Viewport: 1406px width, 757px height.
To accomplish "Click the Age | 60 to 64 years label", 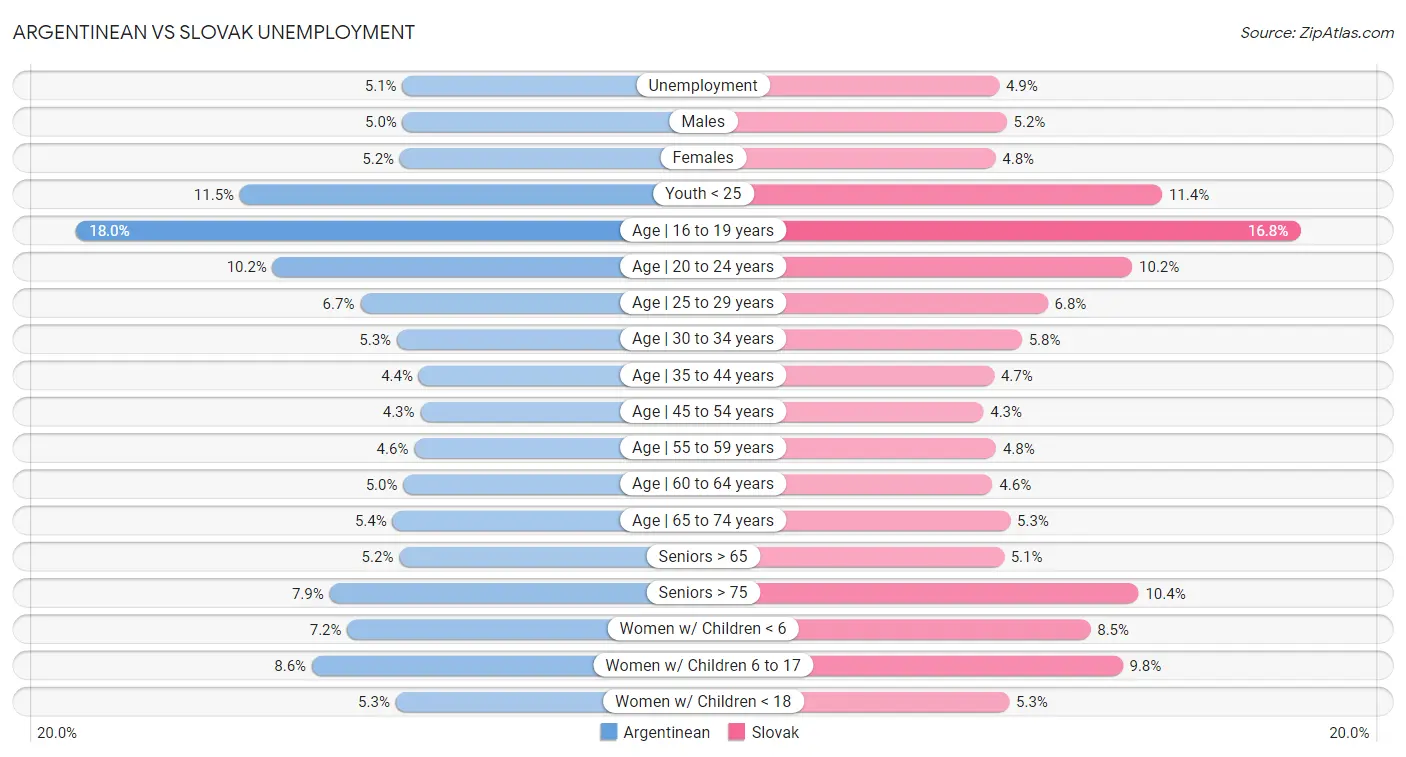I will (703, 484).
